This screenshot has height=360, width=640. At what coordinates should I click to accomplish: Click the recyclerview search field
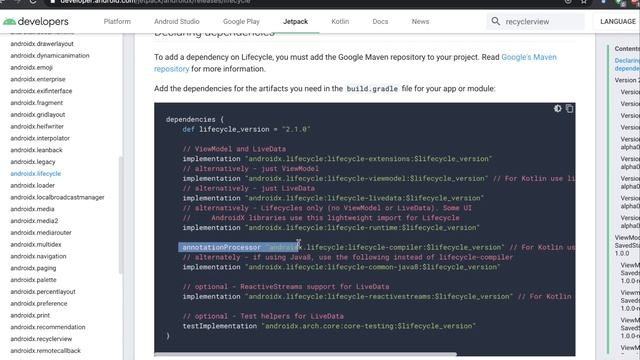tap(536, 22)
